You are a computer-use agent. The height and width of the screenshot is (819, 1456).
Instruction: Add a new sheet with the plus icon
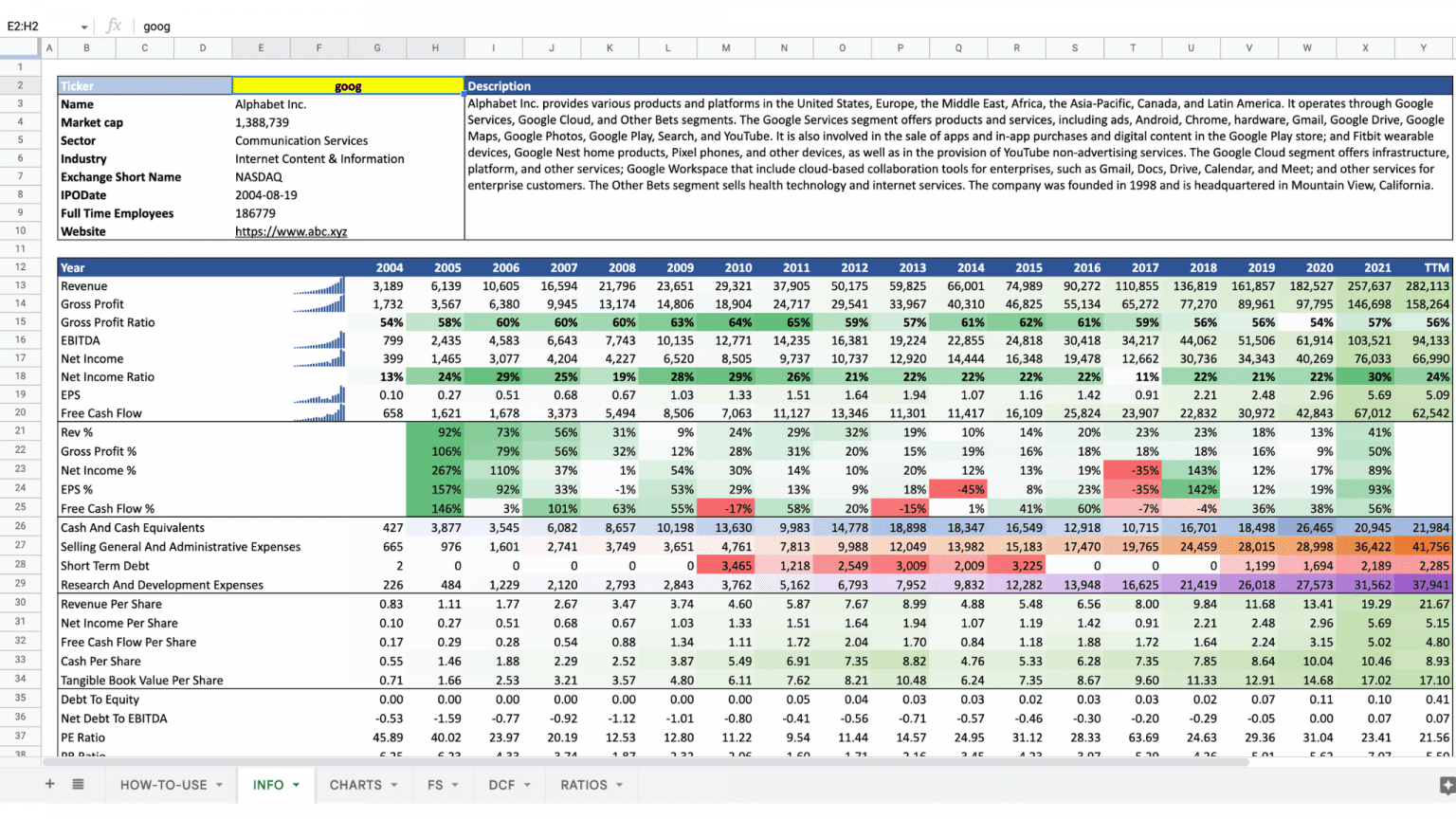[50, 784]
